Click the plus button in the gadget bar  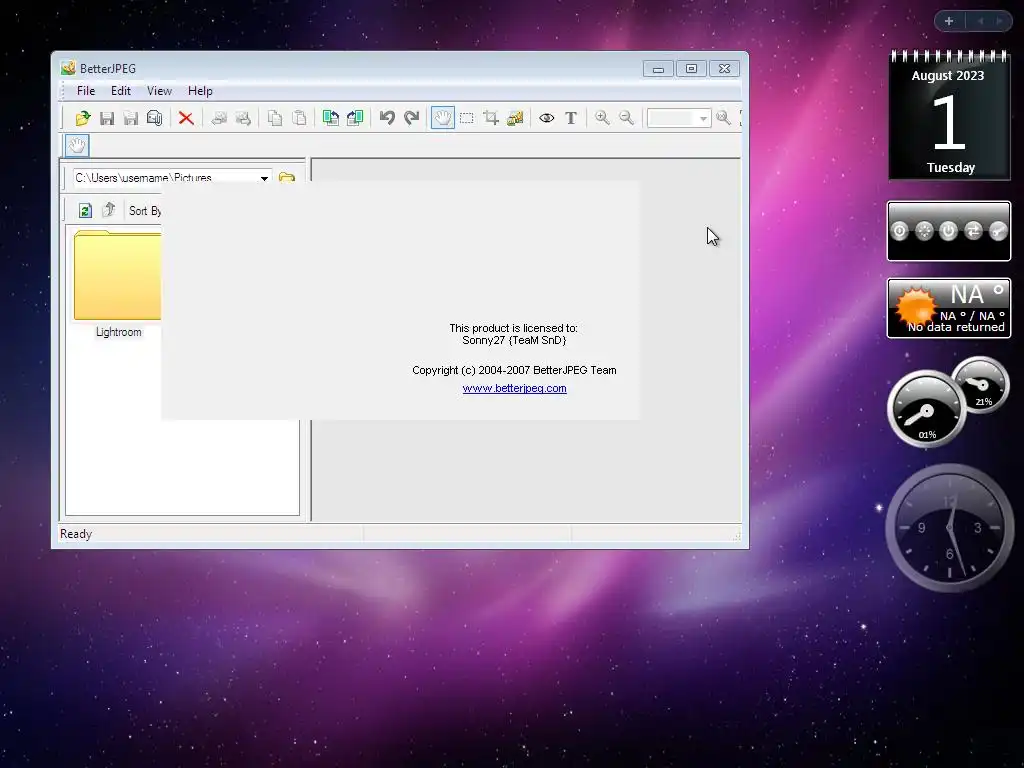coord(949,21)
